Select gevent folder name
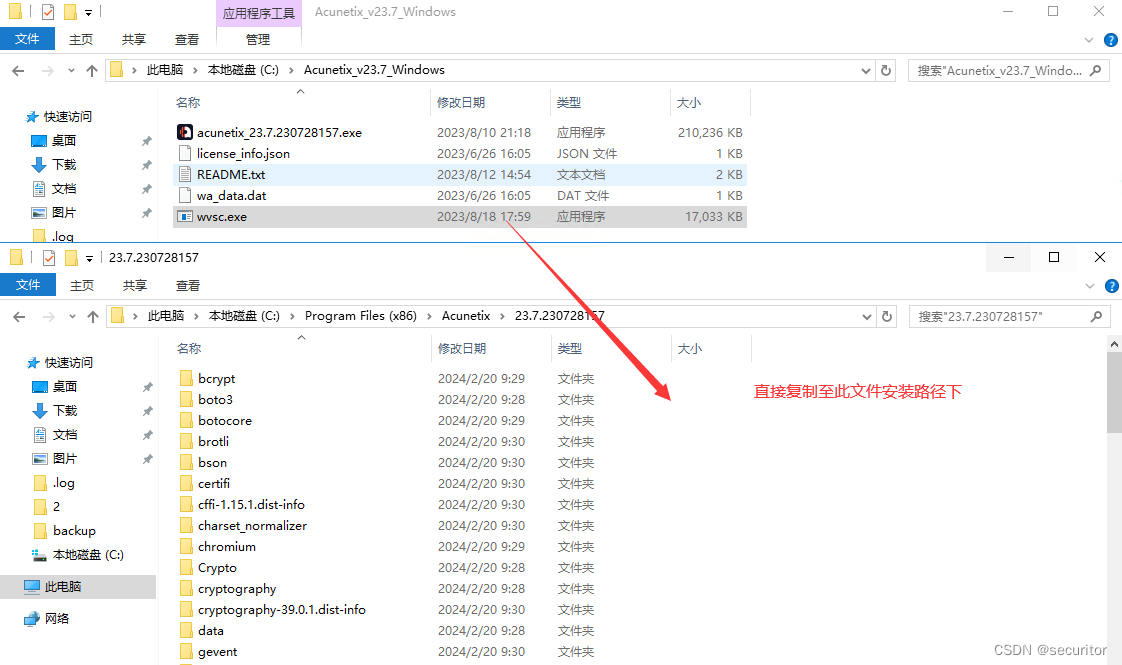 tap(218, 652)
